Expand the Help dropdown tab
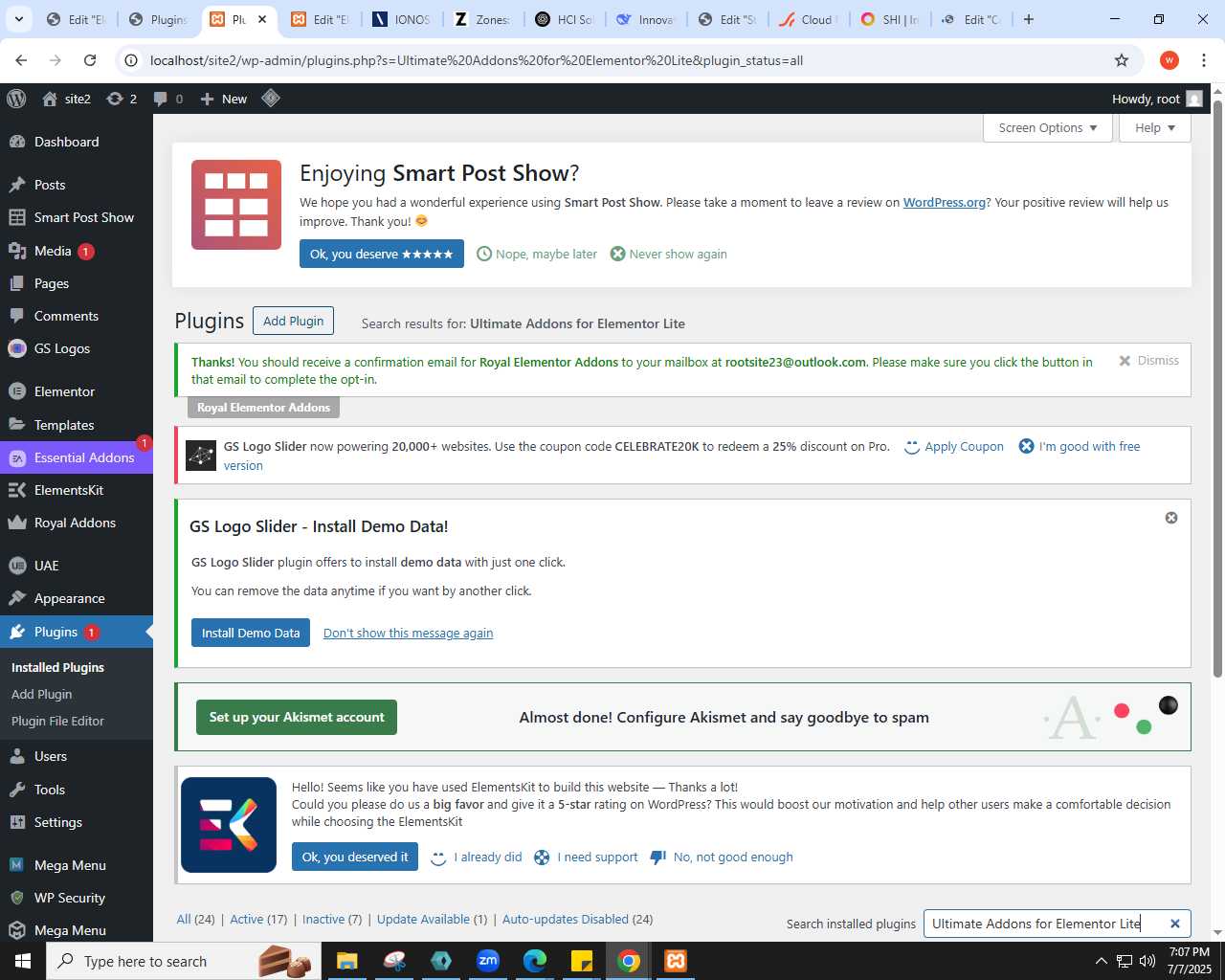1225x980 pixels. pyautogui.click(x=1155, y=127)
